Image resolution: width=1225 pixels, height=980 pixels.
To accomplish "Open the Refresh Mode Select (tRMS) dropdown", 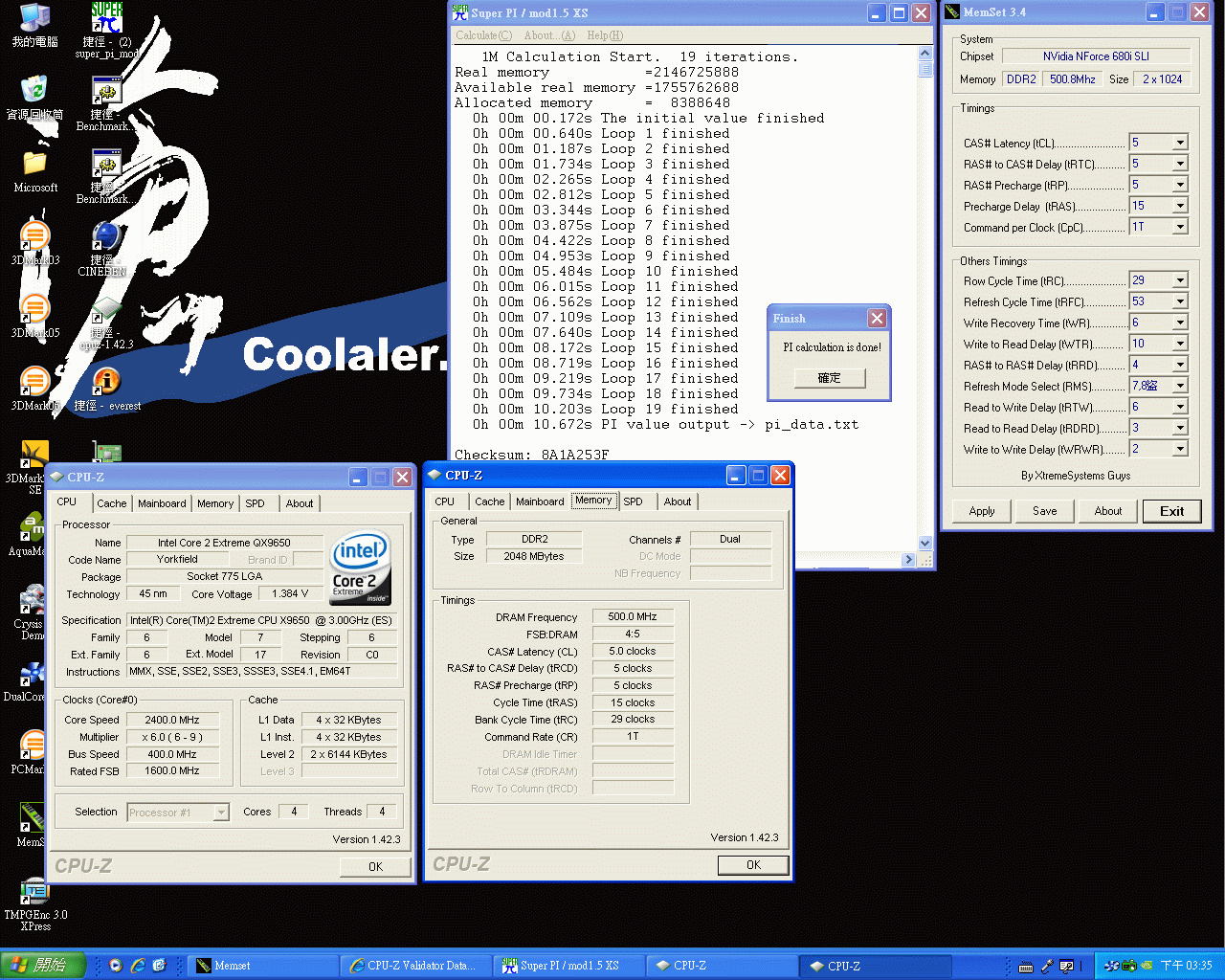I will (x=1180, y=386).
